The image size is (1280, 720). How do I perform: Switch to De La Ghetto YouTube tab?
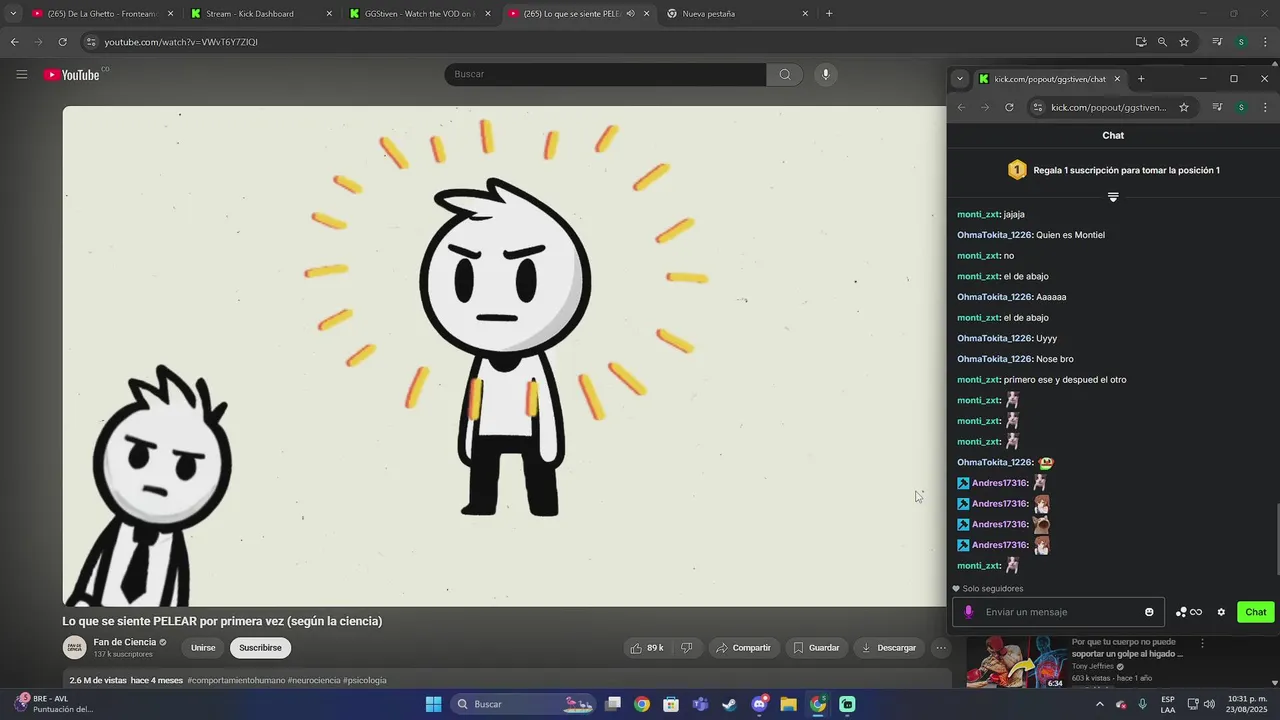(x=101, y=14)
